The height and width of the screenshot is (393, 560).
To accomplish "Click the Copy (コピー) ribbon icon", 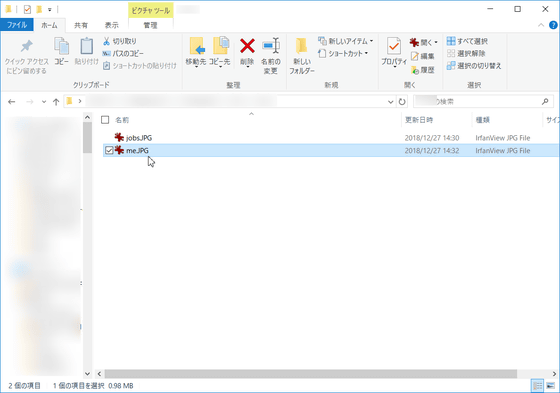I will click(x=61, y=47).
